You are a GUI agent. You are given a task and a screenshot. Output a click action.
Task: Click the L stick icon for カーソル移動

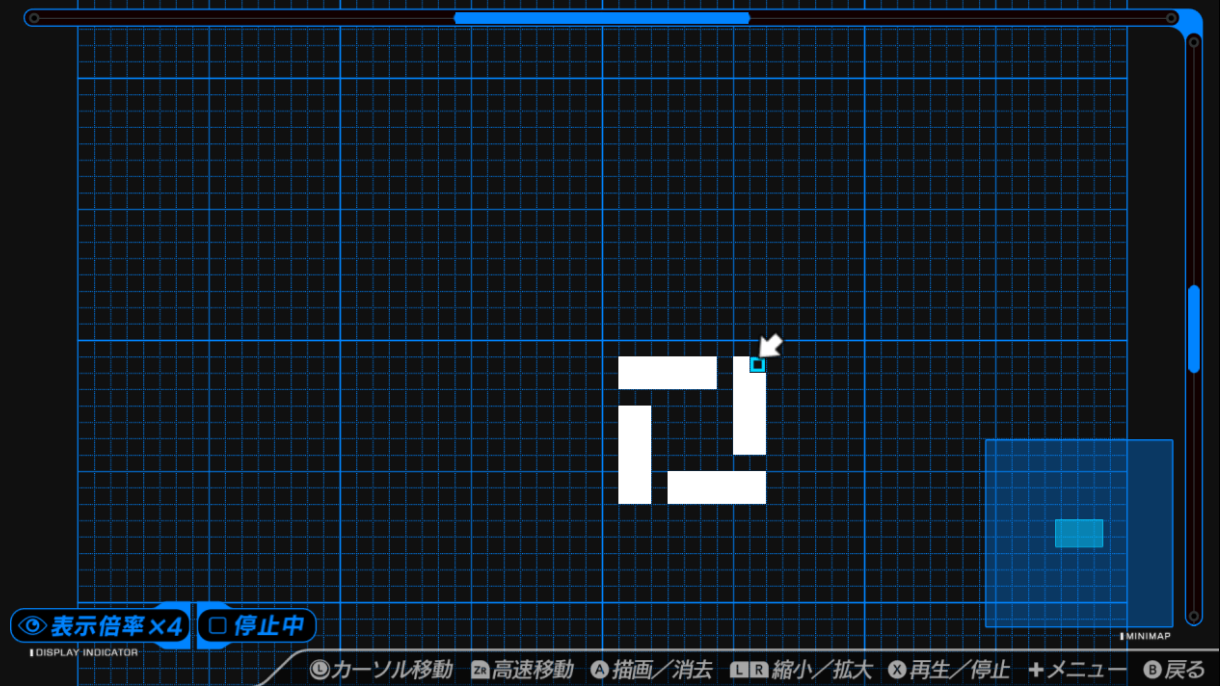click(320, 670)
